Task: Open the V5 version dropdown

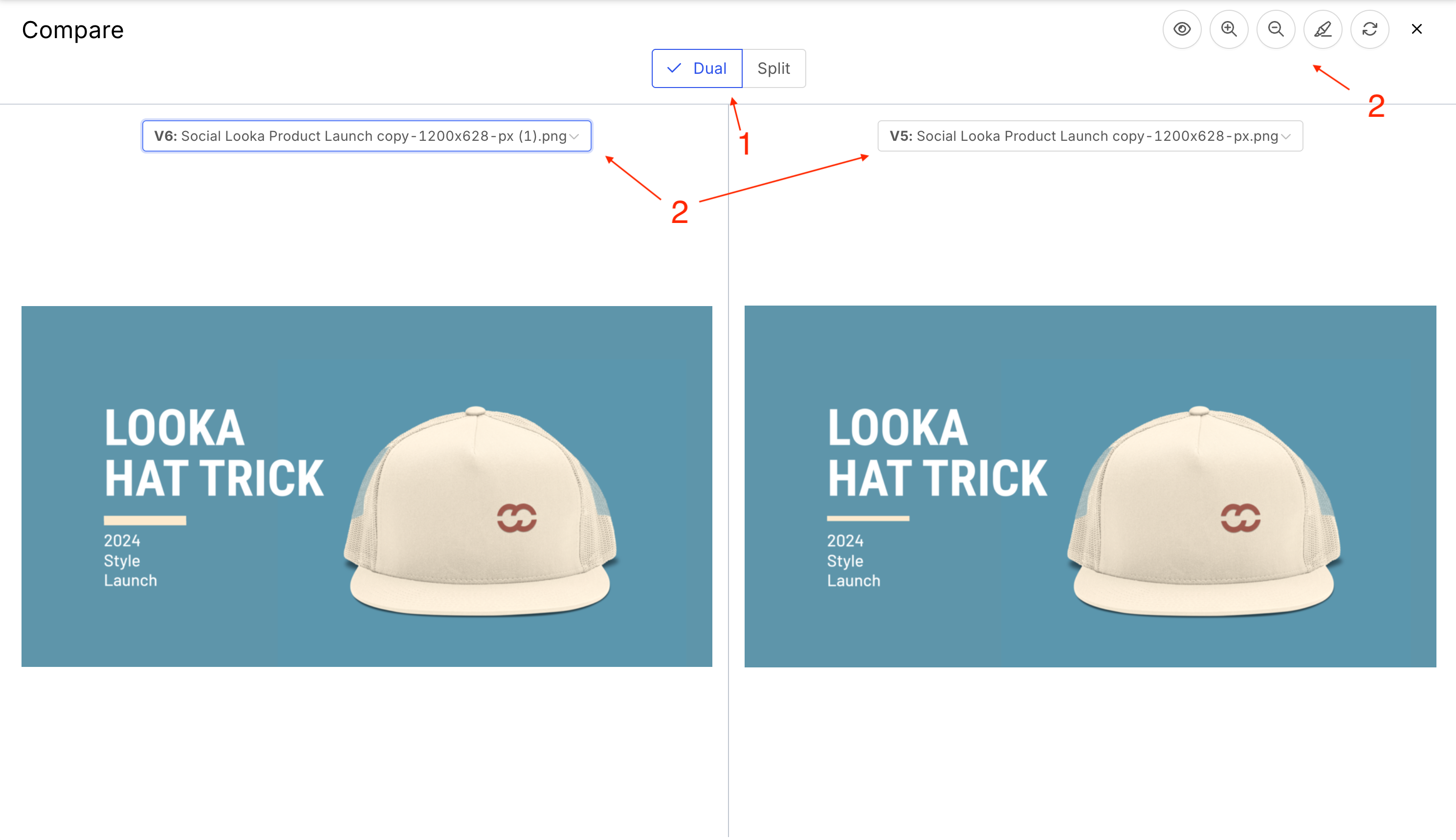Action: pyautogui.click(x=1089, y=136)
